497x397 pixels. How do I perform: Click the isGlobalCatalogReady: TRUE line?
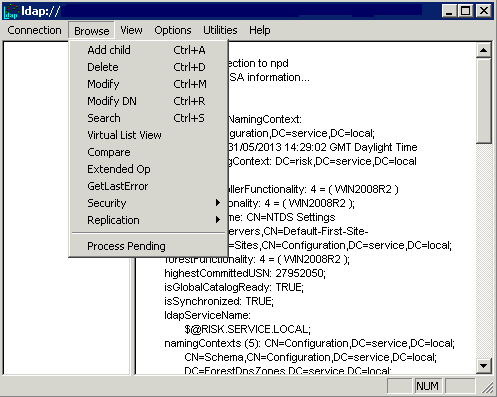(x=234, y=287)
